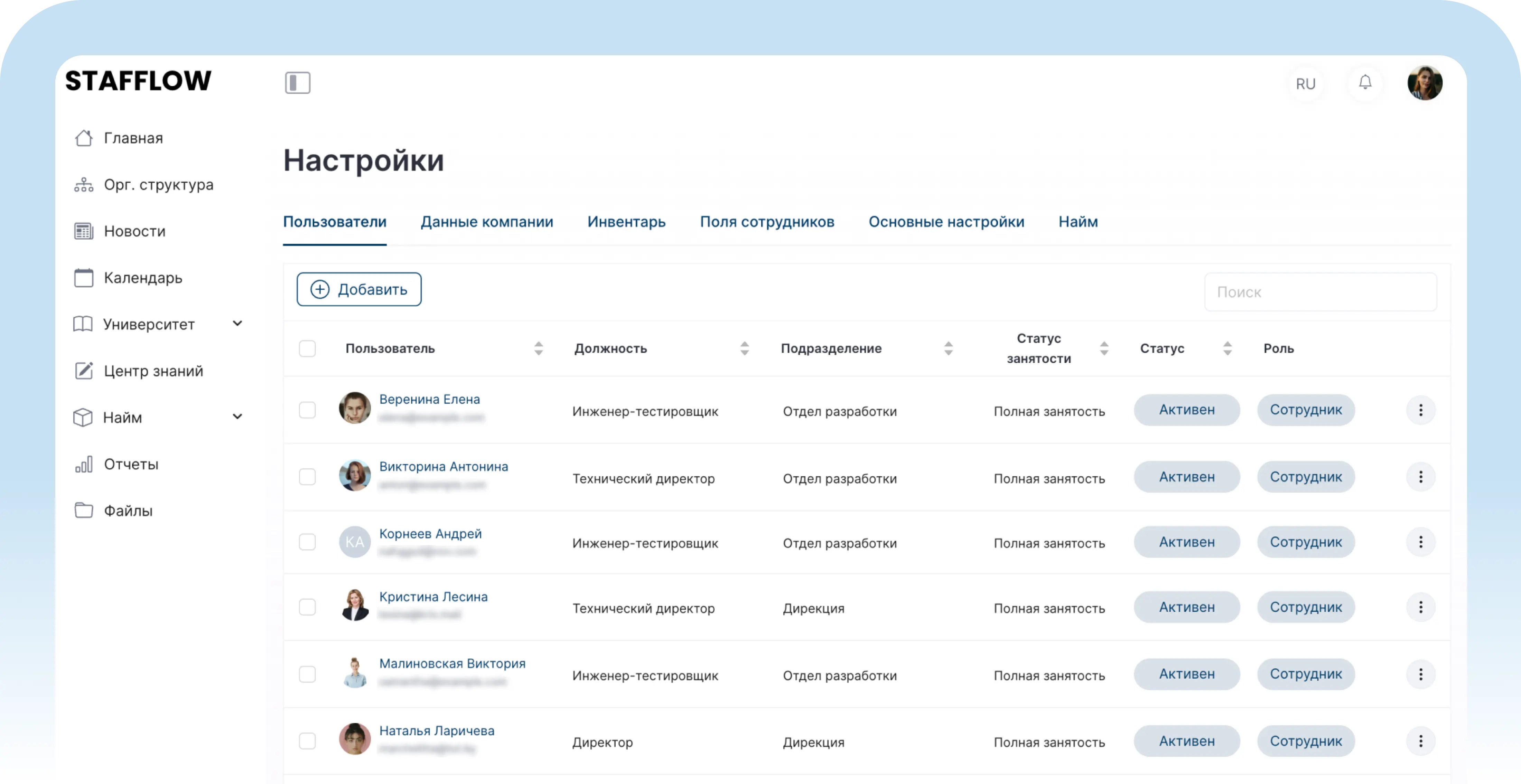Screen dimensions: 1521x784
Task: Sort by Статус column arrows
Action: [1227, 348]
